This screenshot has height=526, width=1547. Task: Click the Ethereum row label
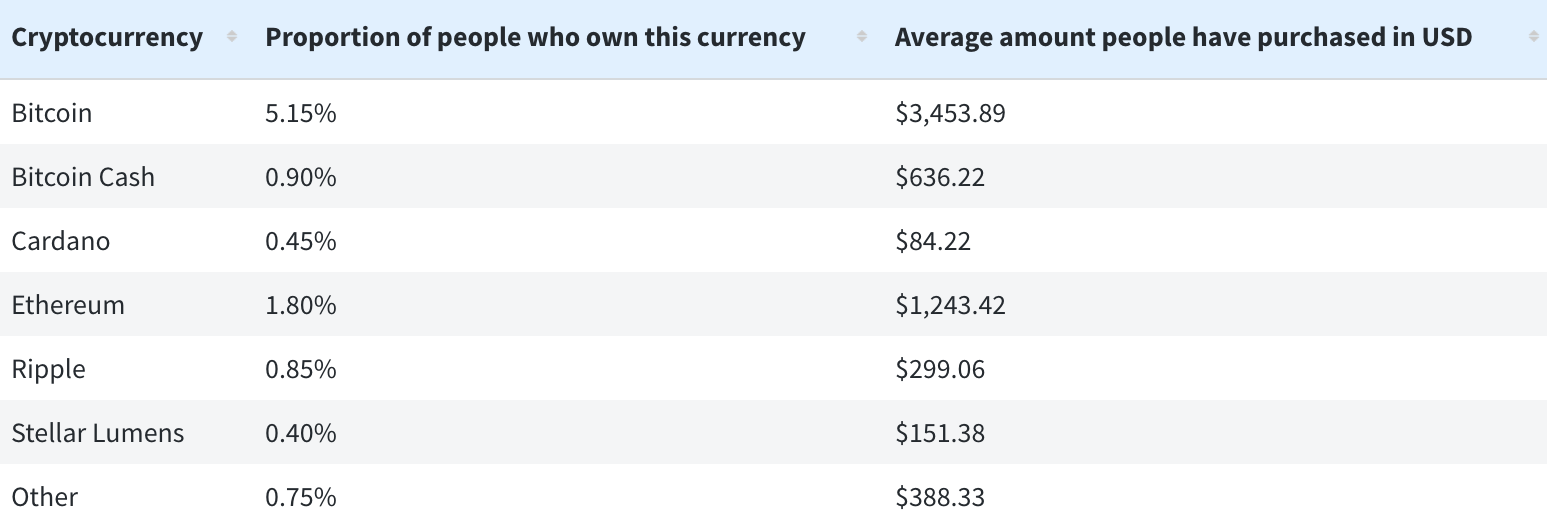click(x=68, y=305)
